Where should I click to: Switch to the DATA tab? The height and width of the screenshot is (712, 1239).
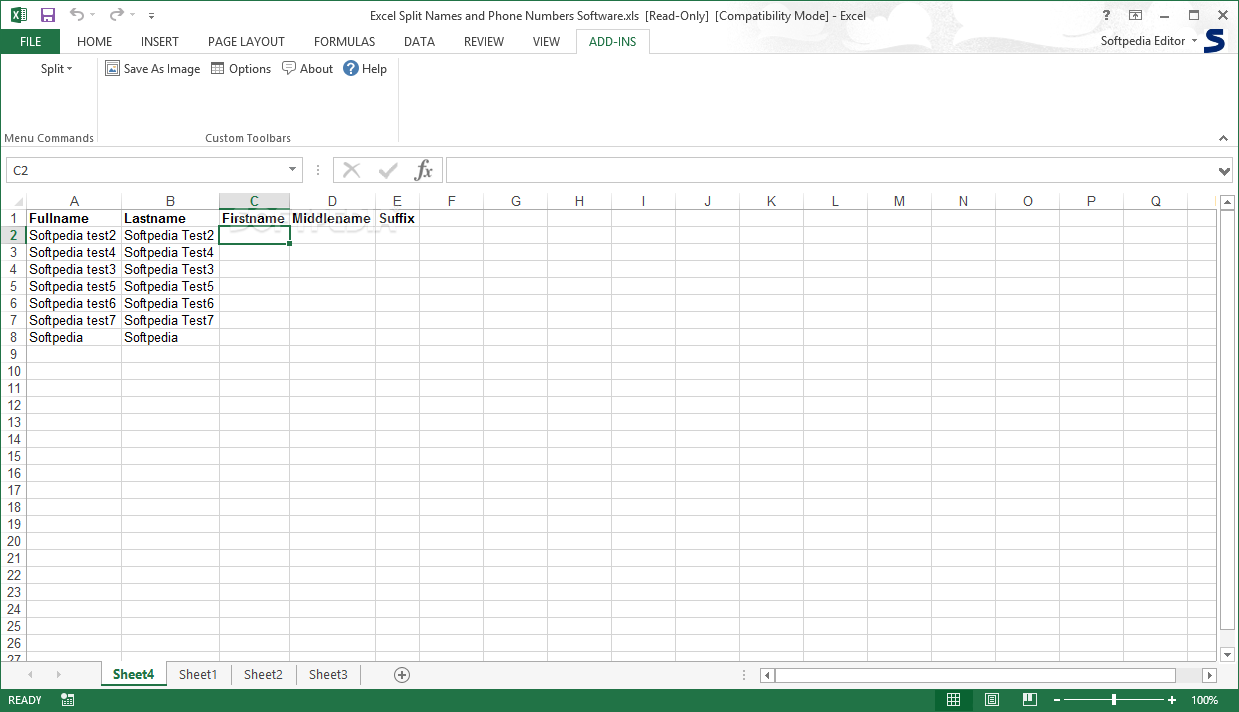click(x=419, y=41)
